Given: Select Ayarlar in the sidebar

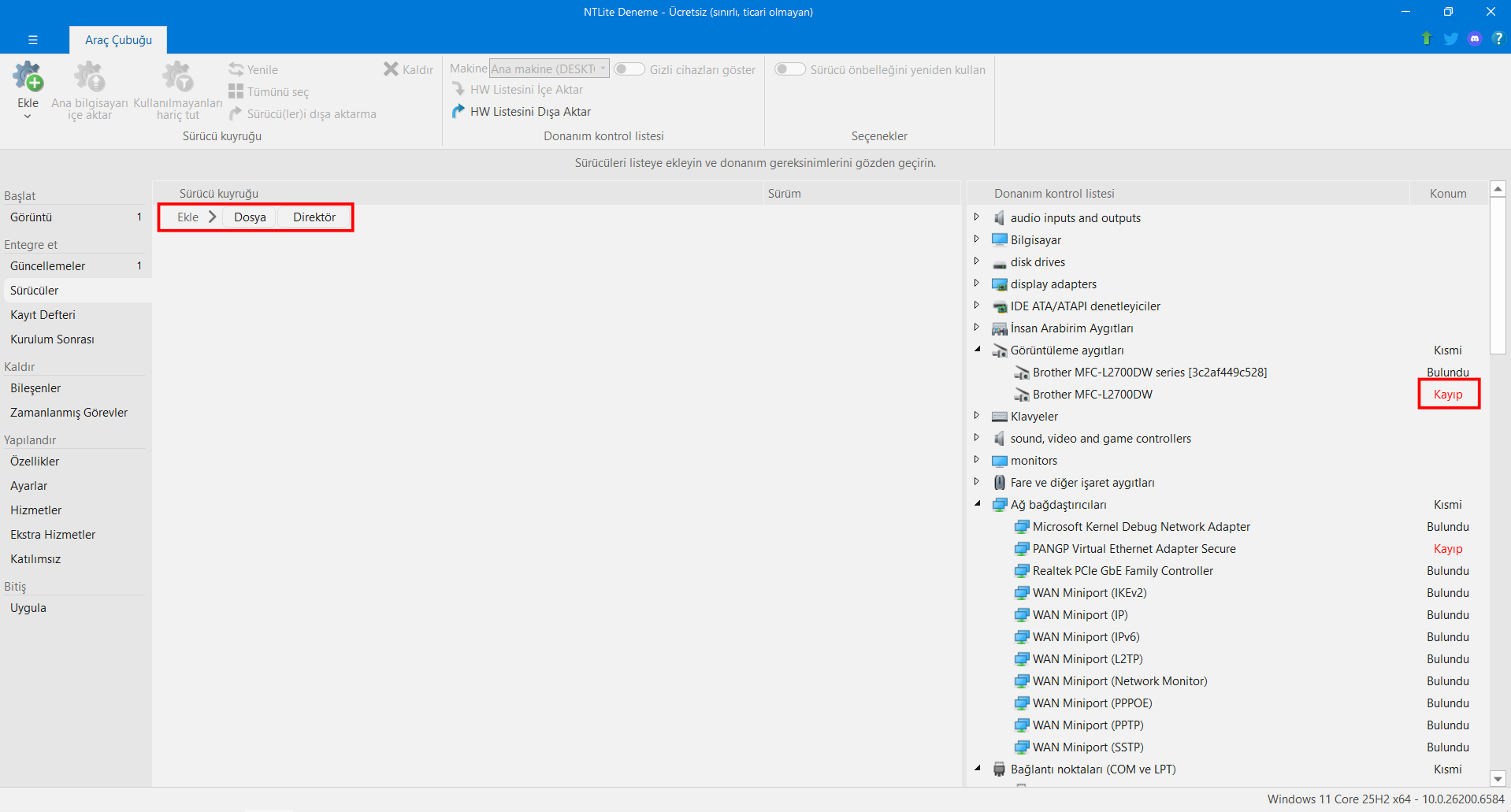Looking at the screenshot, I should [76, 486].
